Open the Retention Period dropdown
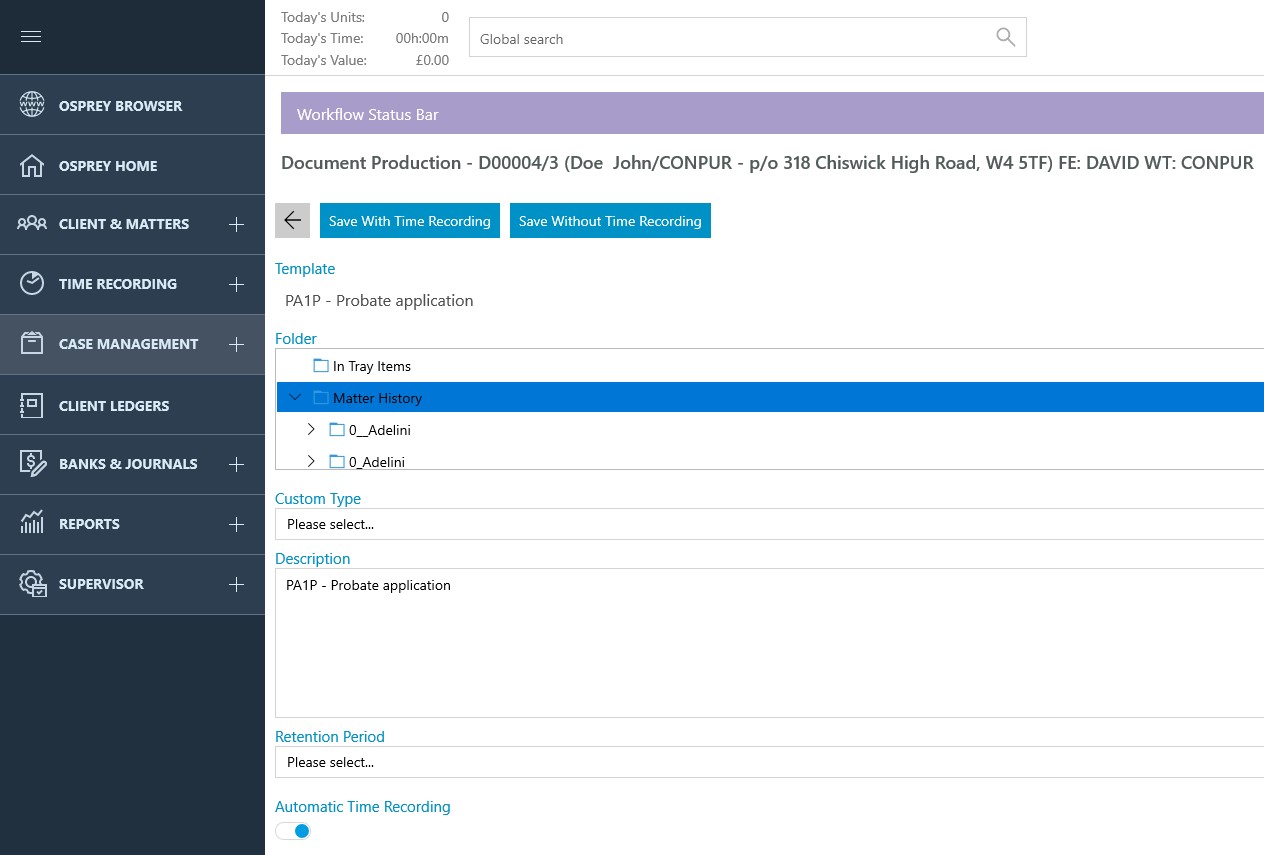This screenshot has height=855, width=1264. 768,762
